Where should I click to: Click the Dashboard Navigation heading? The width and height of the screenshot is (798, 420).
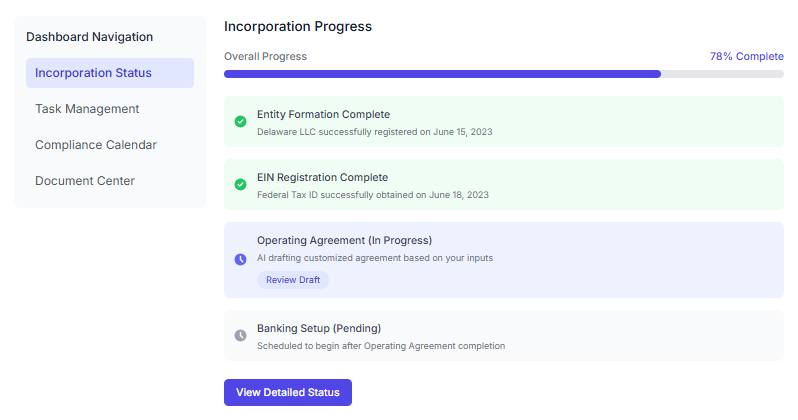[90, 37]
